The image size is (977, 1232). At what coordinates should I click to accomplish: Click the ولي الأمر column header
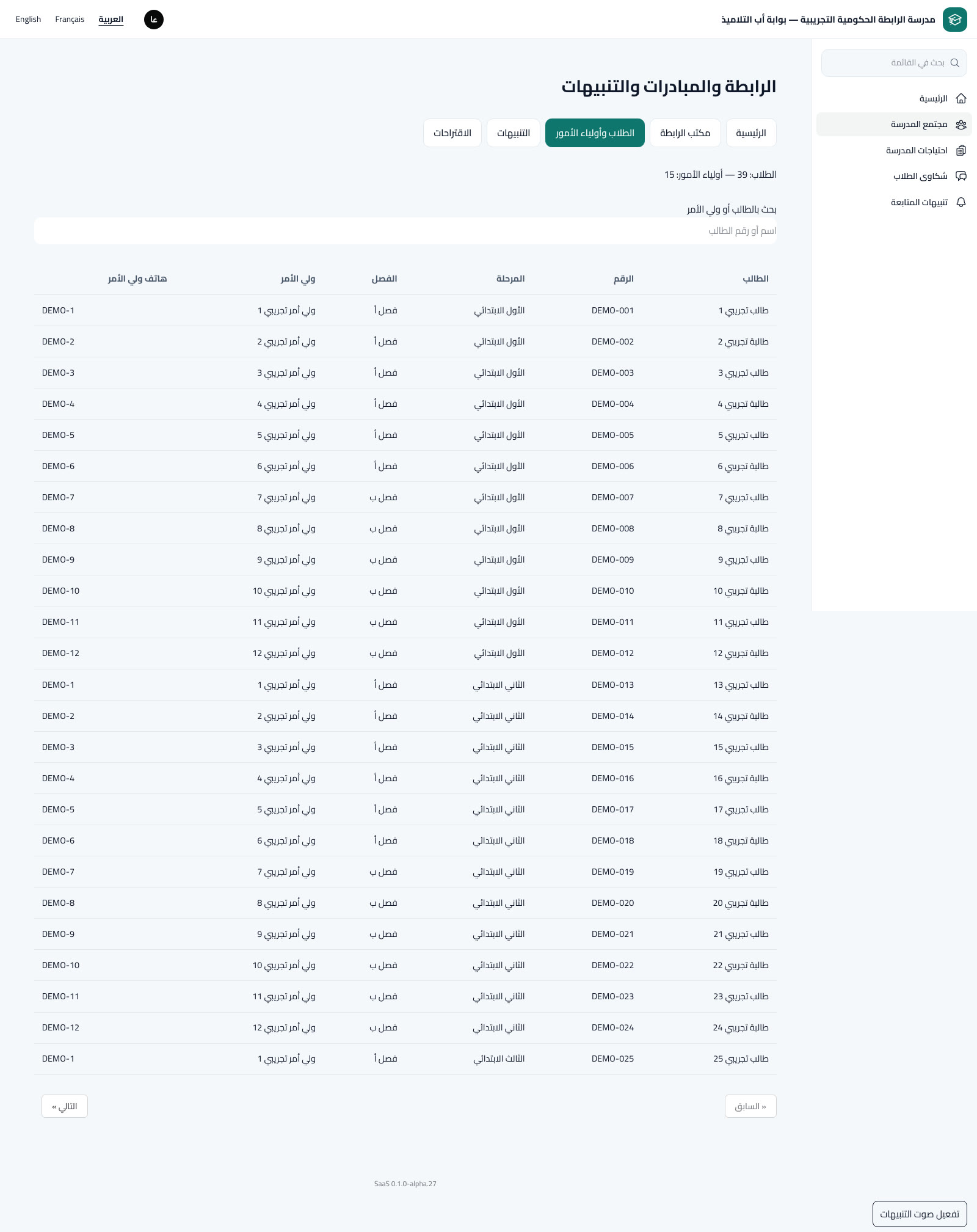(298, 279)
